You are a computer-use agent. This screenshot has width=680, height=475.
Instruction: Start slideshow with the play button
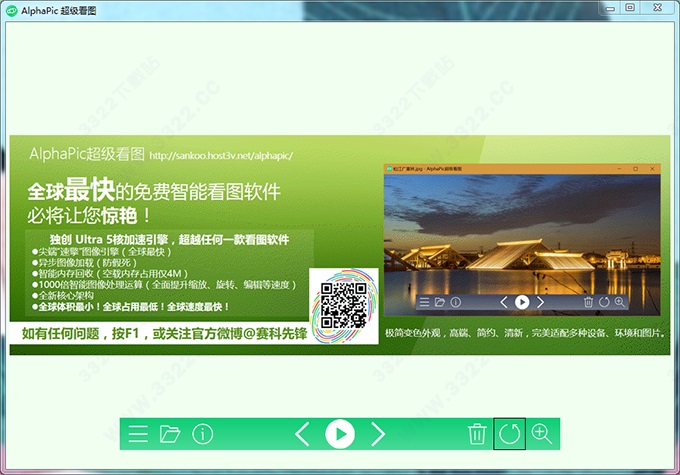coord(340,434)
